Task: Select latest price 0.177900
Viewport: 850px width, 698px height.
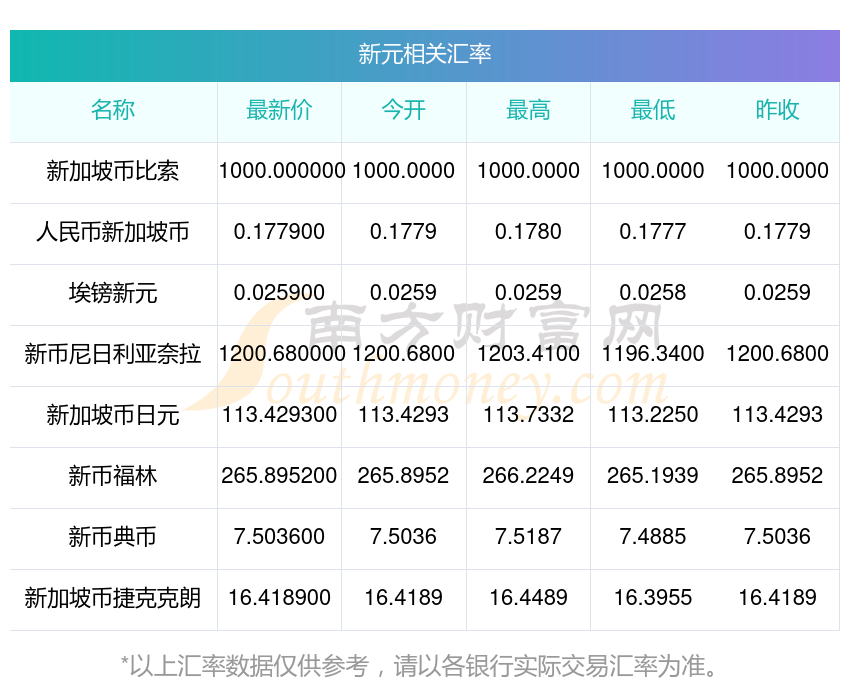Action: (279, 232)
